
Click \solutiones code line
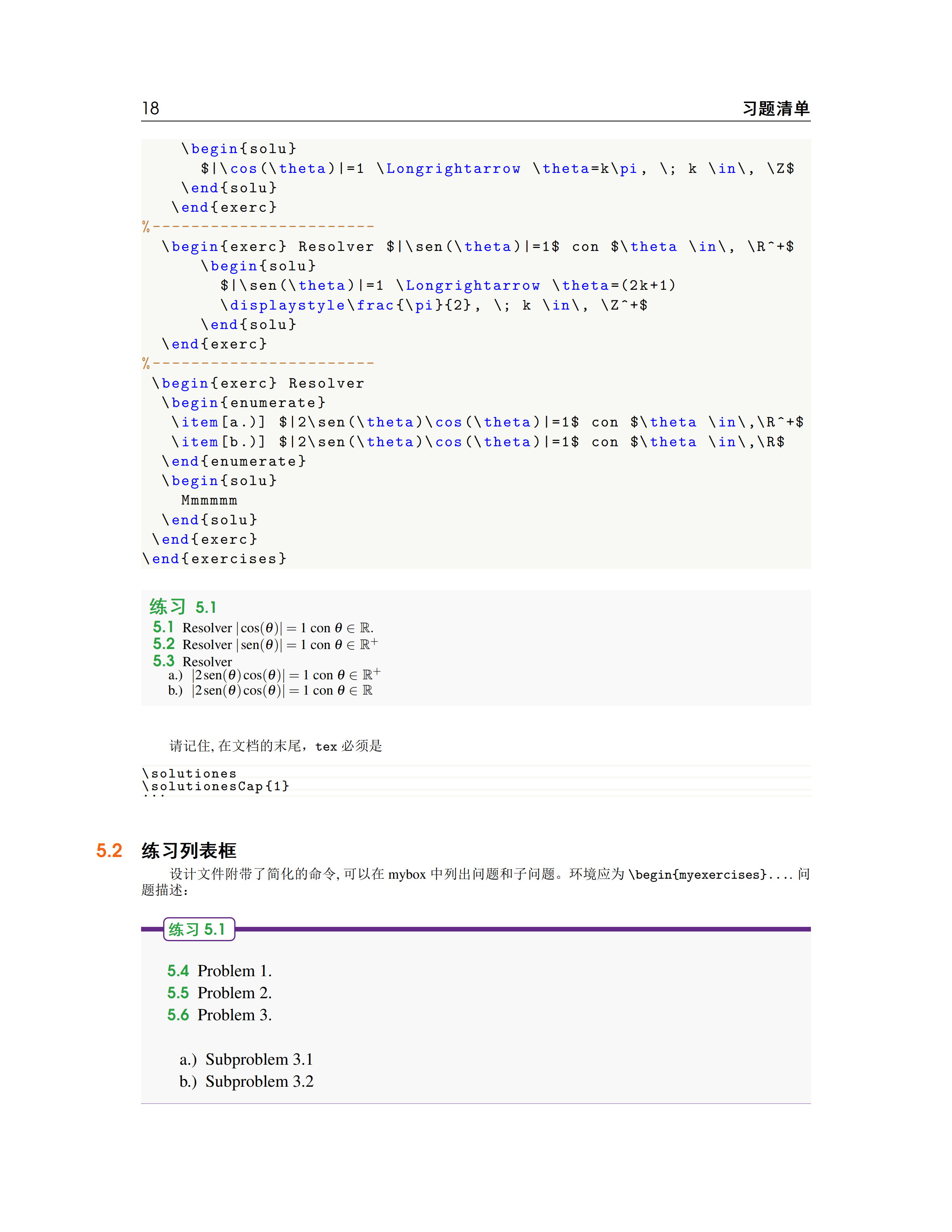click(x=190, y=773)
